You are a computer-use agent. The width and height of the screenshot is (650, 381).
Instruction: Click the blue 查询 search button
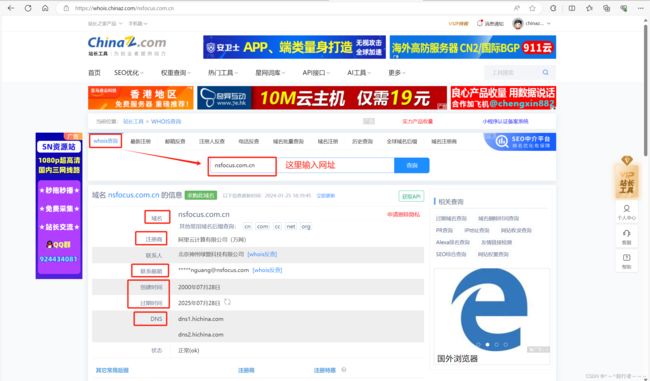click(x=412, y=165)
